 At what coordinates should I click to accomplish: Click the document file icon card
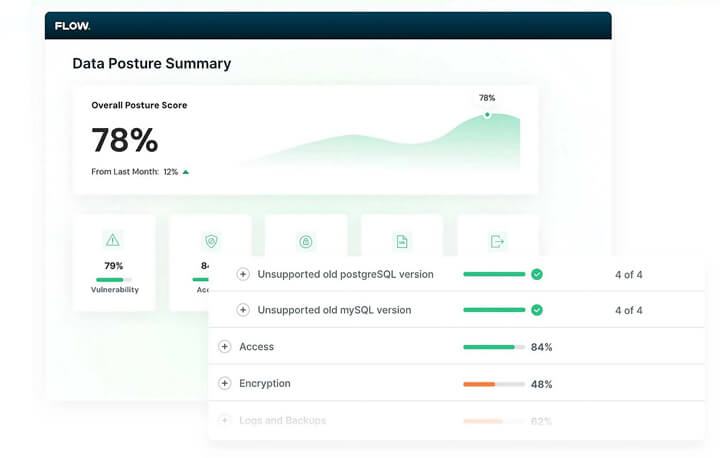(402, 241)
